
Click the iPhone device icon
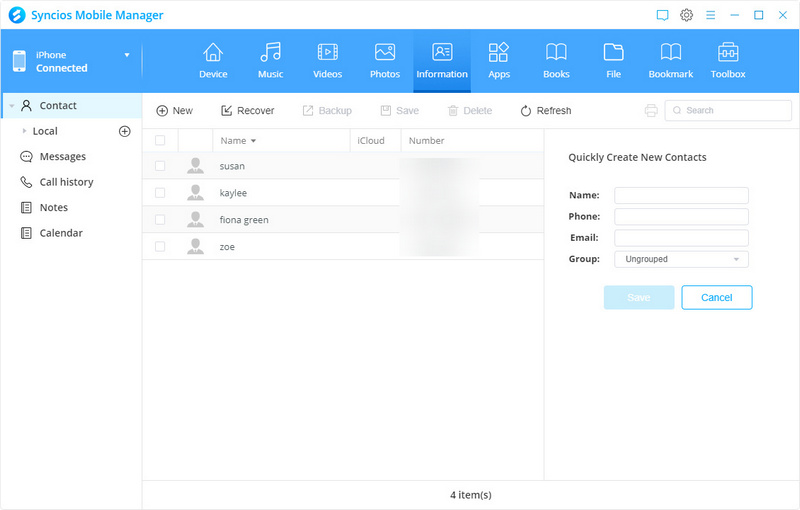click(x=19, y=61)
